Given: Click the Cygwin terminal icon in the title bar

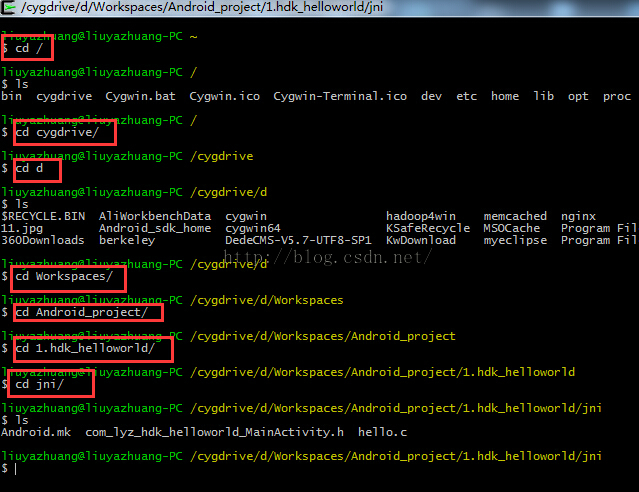Looking at the screenshot, I should pos(8,7).
